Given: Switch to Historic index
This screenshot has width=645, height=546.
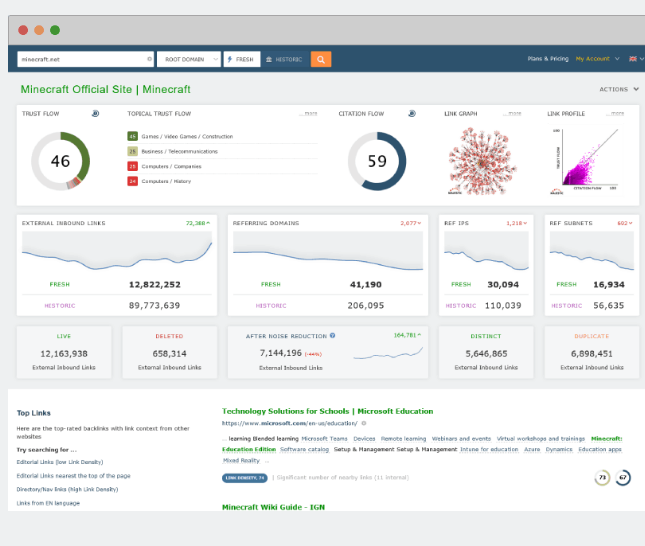Looking at the screenshot, I should tap(285, 59).
